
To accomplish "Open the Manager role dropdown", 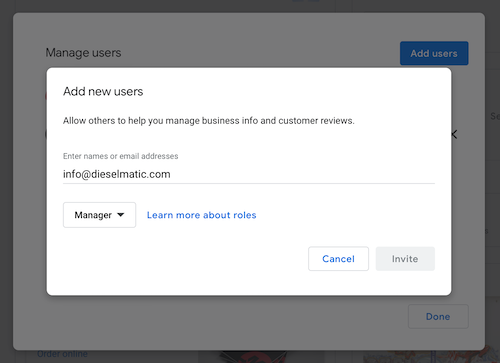I will coord(99,215).
